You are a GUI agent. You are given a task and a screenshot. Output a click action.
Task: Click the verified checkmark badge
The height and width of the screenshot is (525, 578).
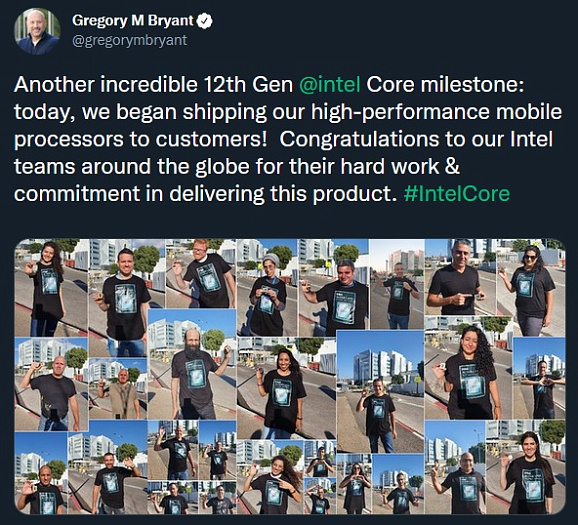(x=204, y=21)
